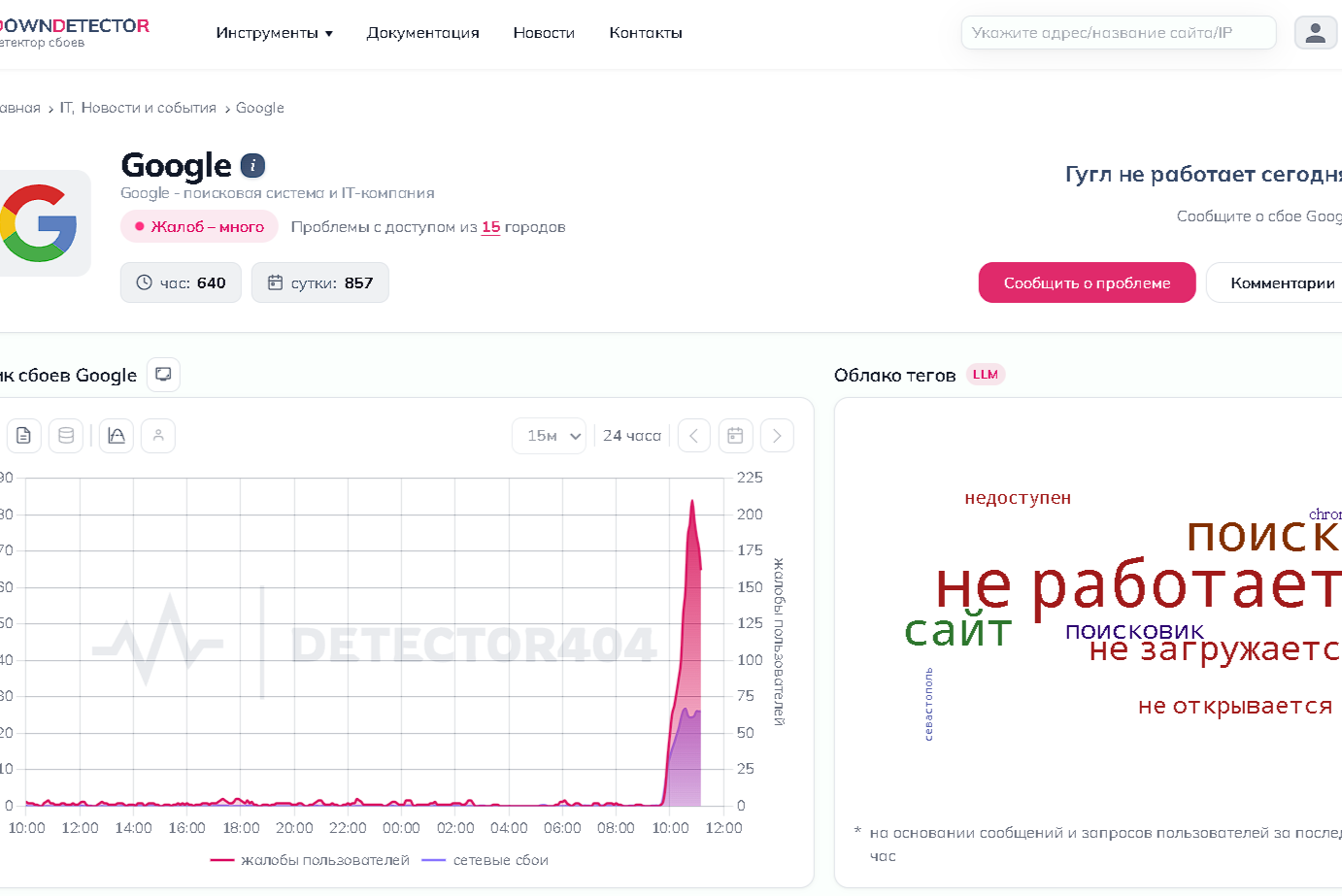Click the "сайт" tag in cloud
Screen dimensions: 1342x896
point(958,631)
